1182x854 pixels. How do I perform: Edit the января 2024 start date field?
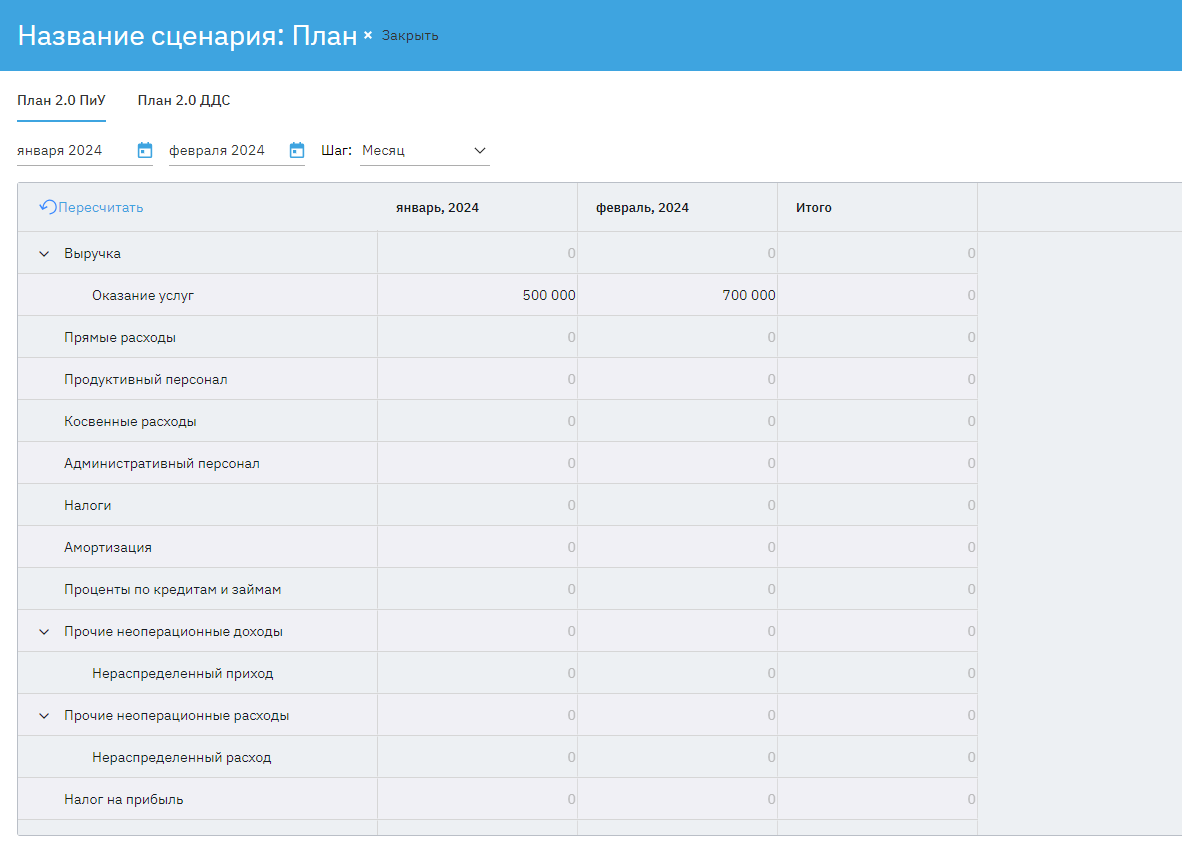pos(70,150)
